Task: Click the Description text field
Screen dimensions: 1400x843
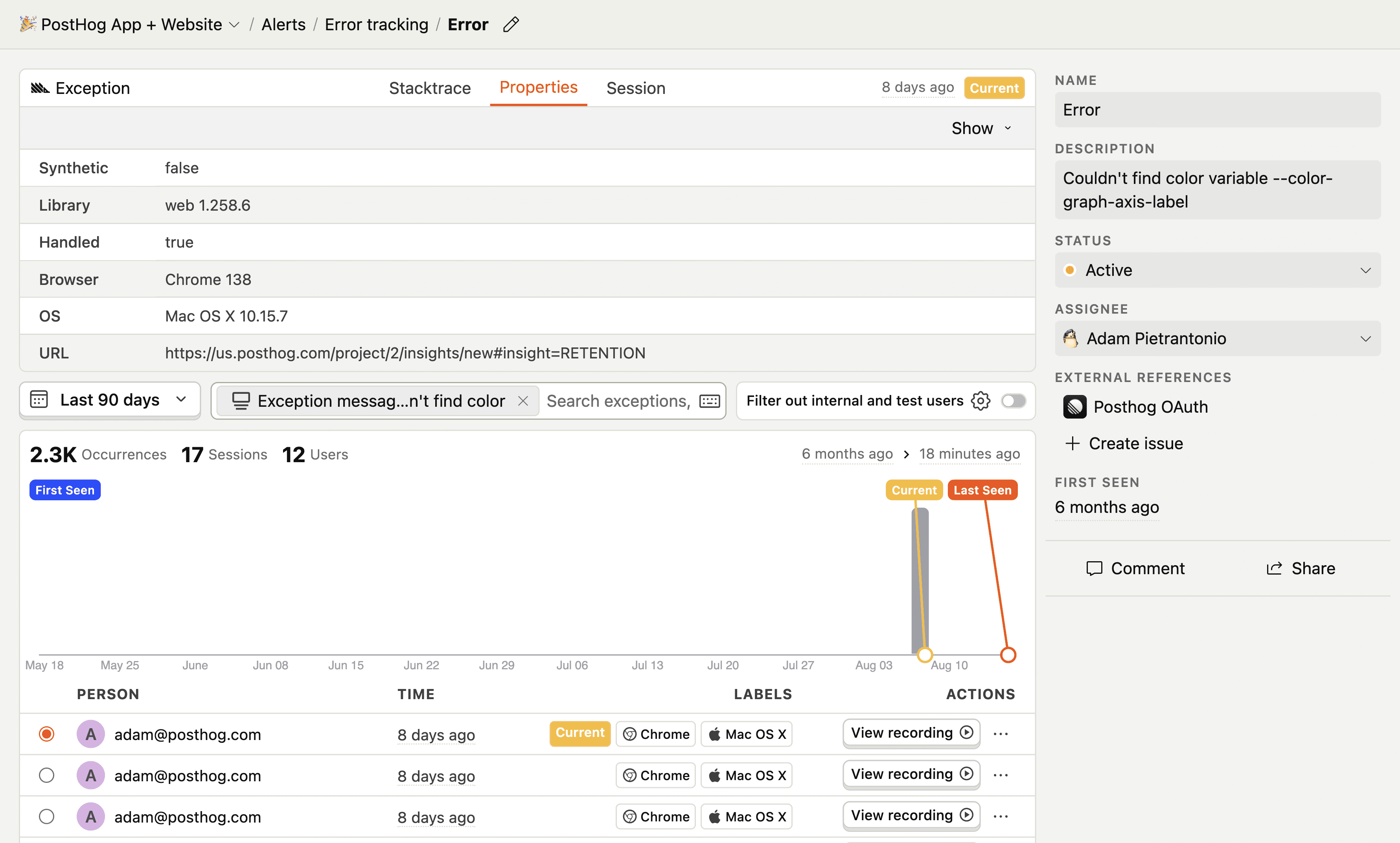Action: coord(1217,190)
